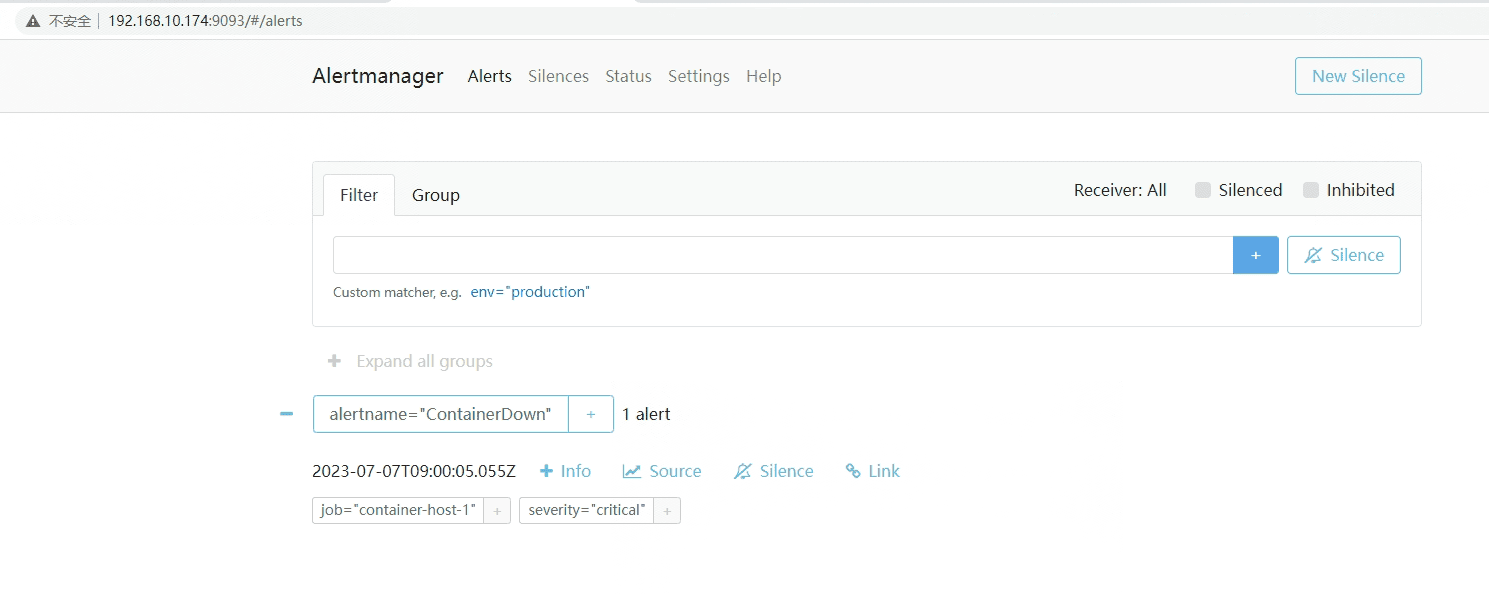The width and height of the screenshot is (1489, 594).
Task: Apply the env="production" example matcher
Action: (x=530, y=292)
